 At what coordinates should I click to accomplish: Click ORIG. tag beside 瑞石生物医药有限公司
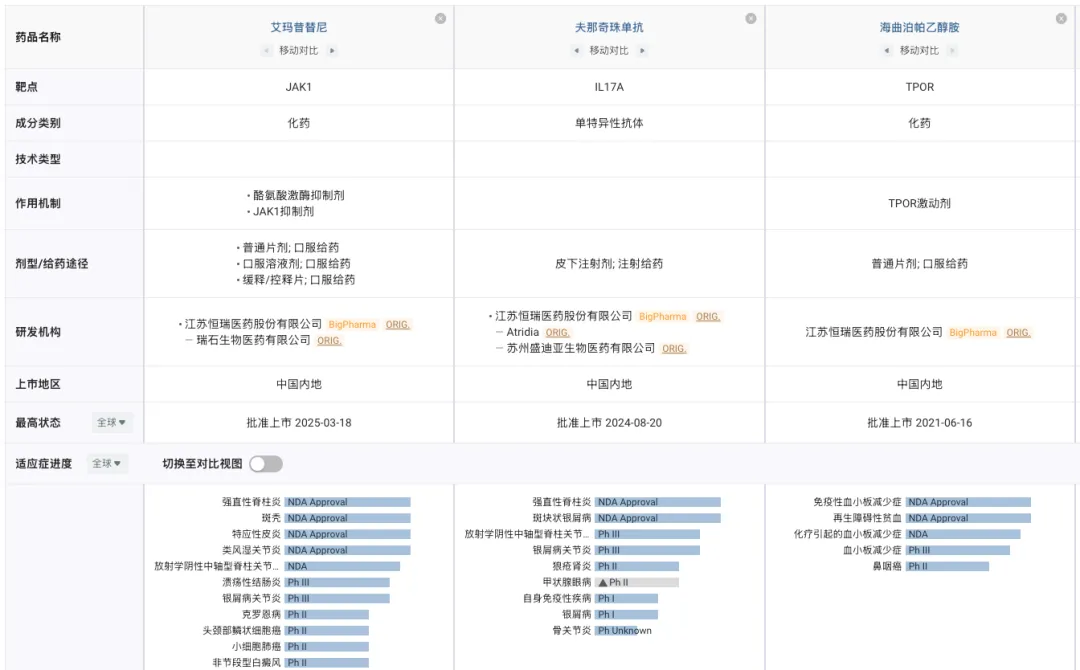(329, 341)
